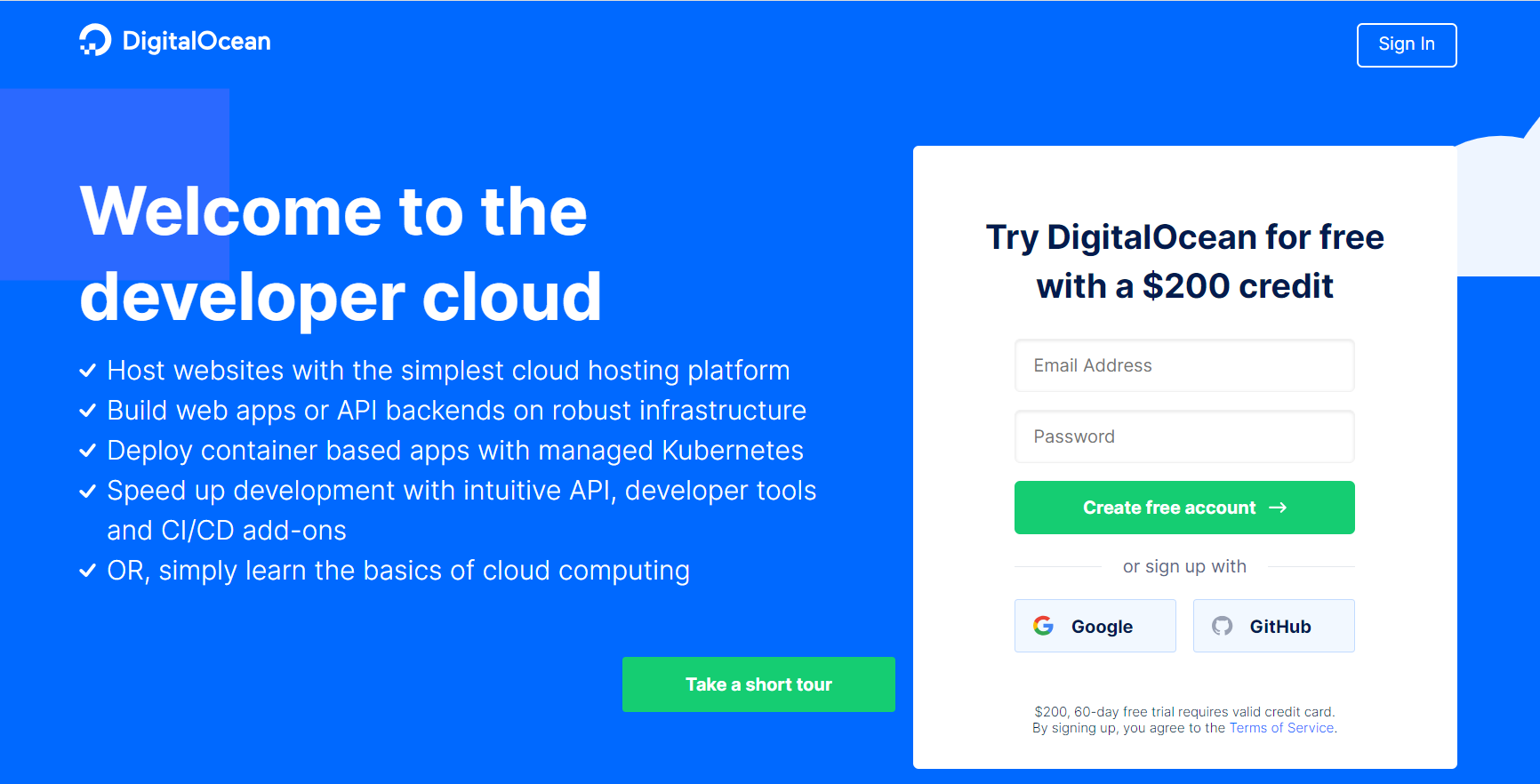Click '$200, 60-day free trial' disclaimer text
Screen dimensions: 1540x784
(x=1184, y=712)
